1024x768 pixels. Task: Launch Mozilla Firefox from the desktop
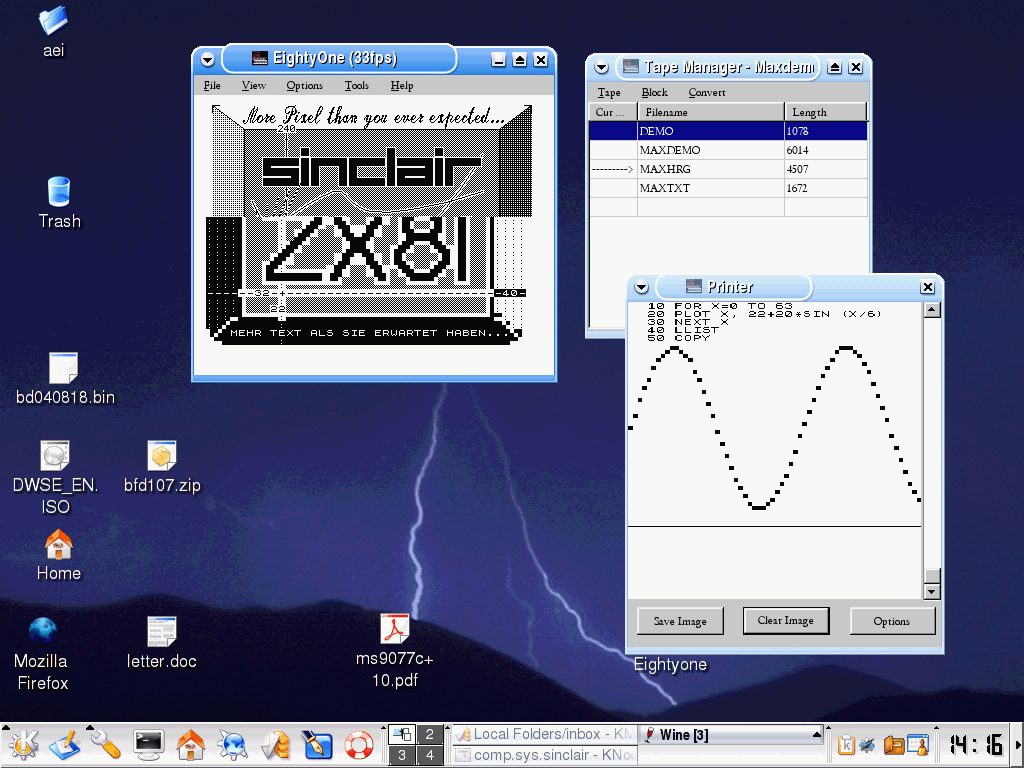[x=43, y=631]
